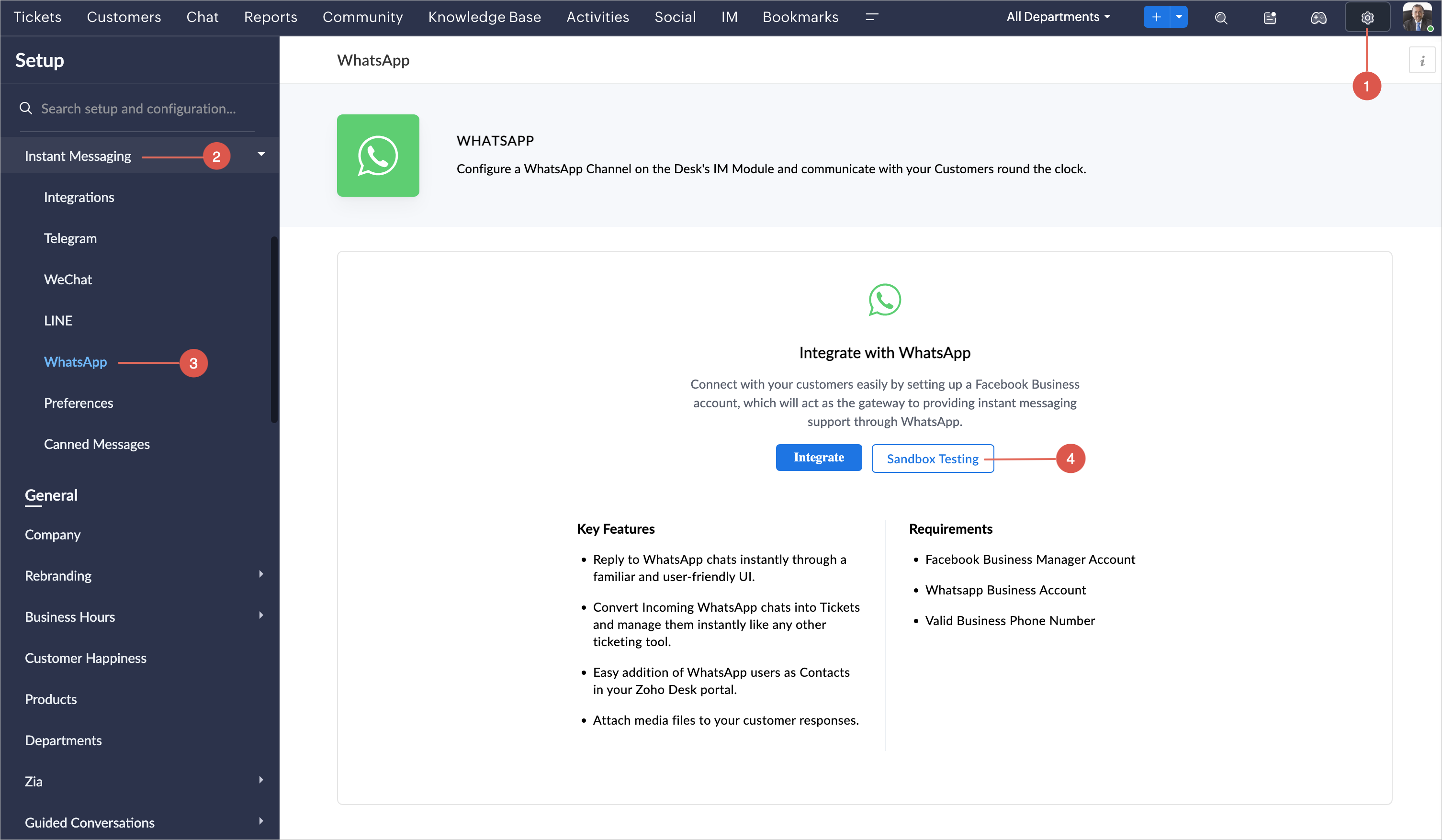This screenshot has height=840, width=1442.
Task: Click the blue plus add button
Action: coord(1156,17)
